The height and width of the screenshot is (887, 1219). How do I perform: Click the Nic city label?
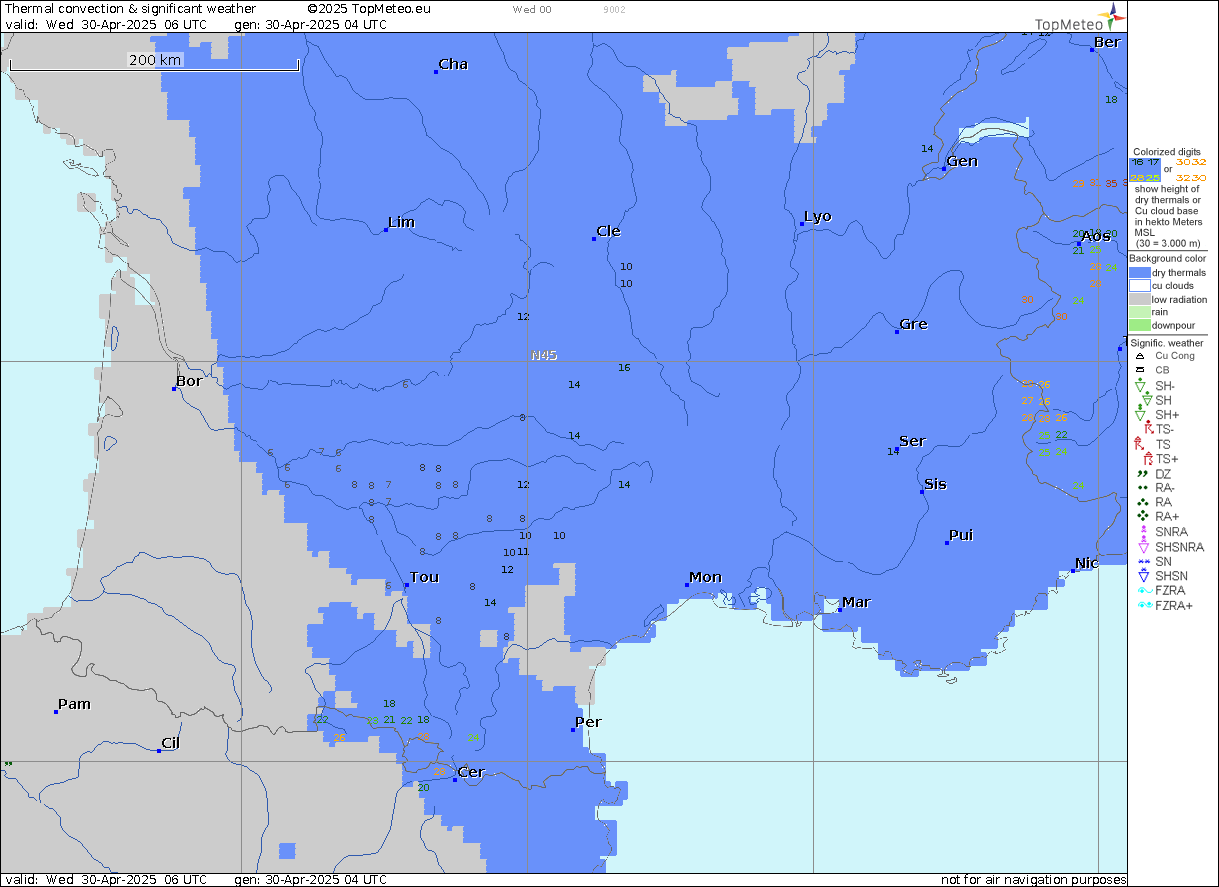click(x=1086, y=563)
